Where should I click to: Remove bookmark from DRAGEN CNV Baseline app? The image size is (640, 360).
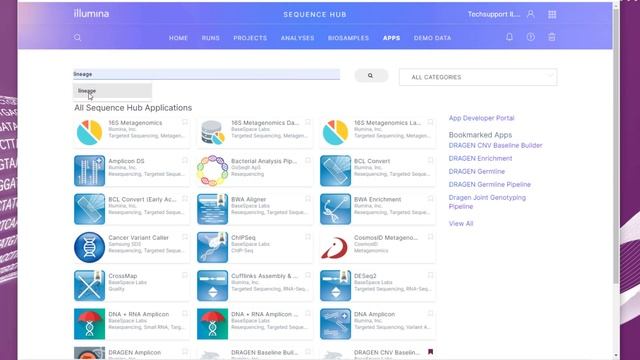click(x=431, y=352)
